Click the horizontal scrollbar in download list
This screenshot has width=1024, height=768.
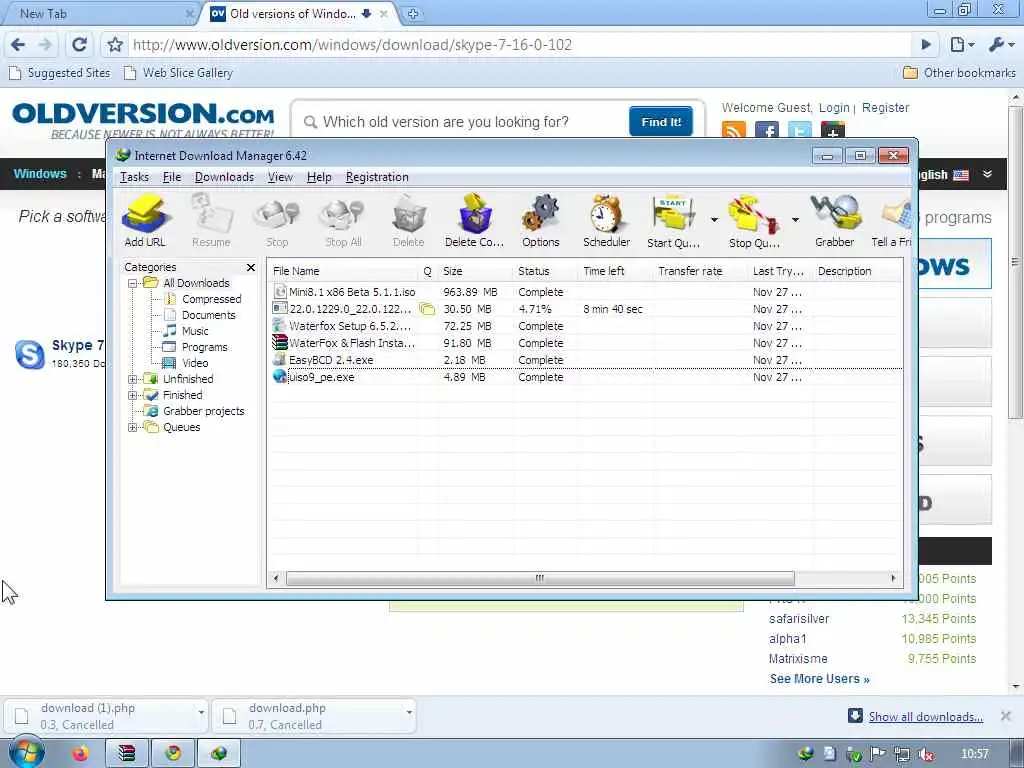coord(540,579)
